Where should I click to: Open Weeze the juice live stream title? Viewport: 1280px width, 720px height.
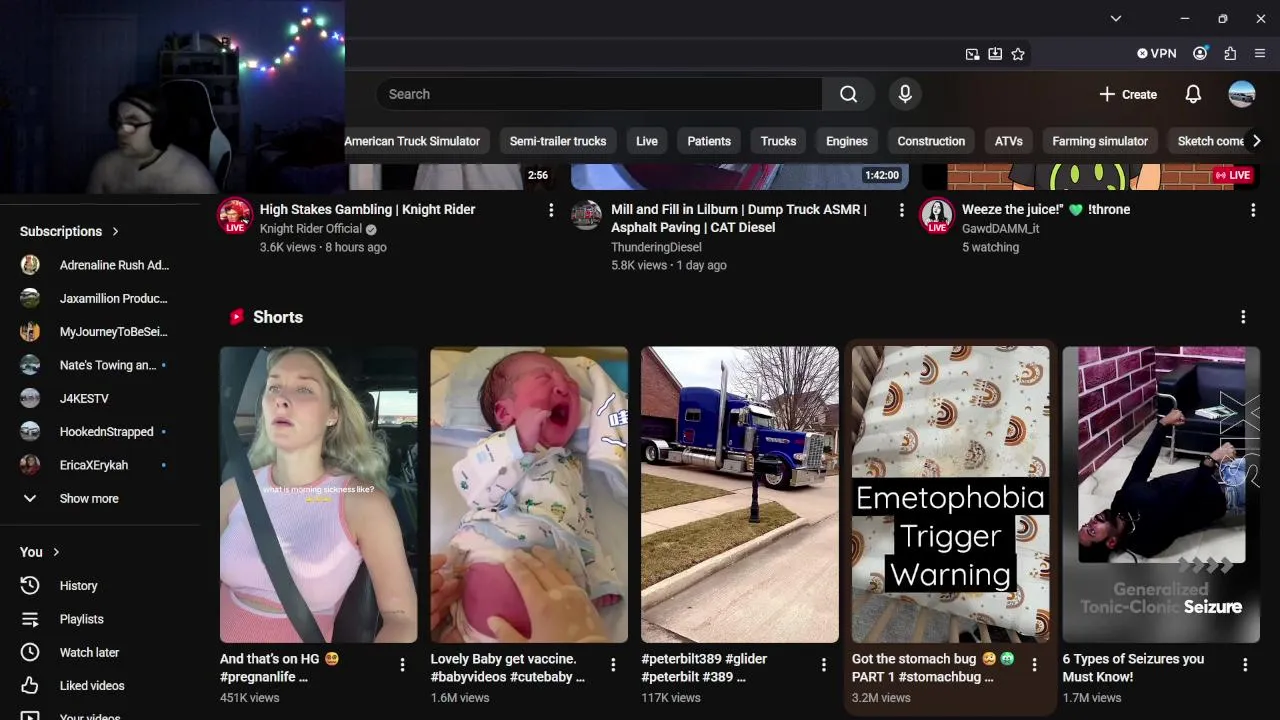1046,209
